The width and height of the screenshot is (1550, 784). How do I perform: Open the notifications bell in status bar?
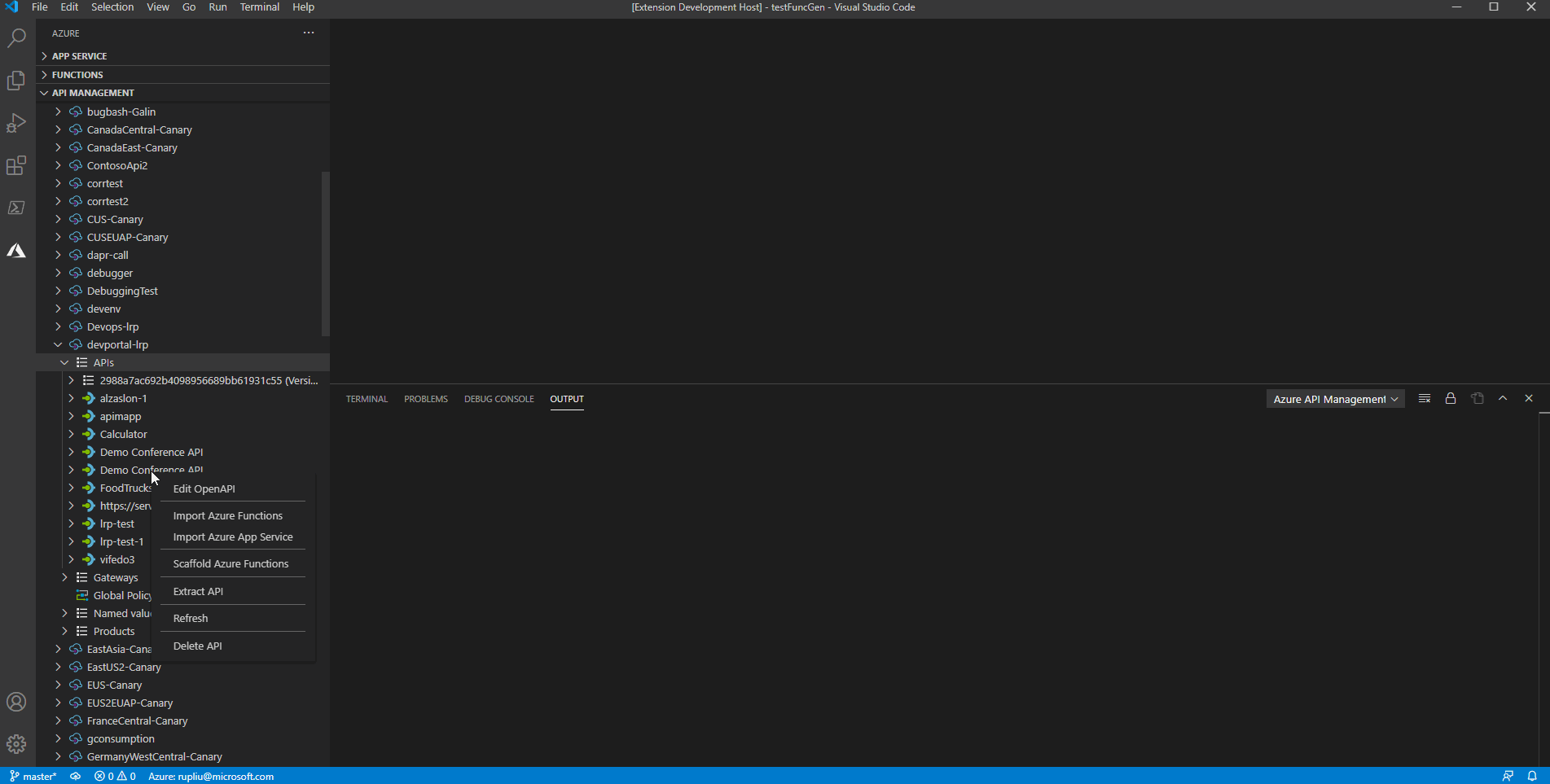pyautogui.click(x=1532, y=776)
